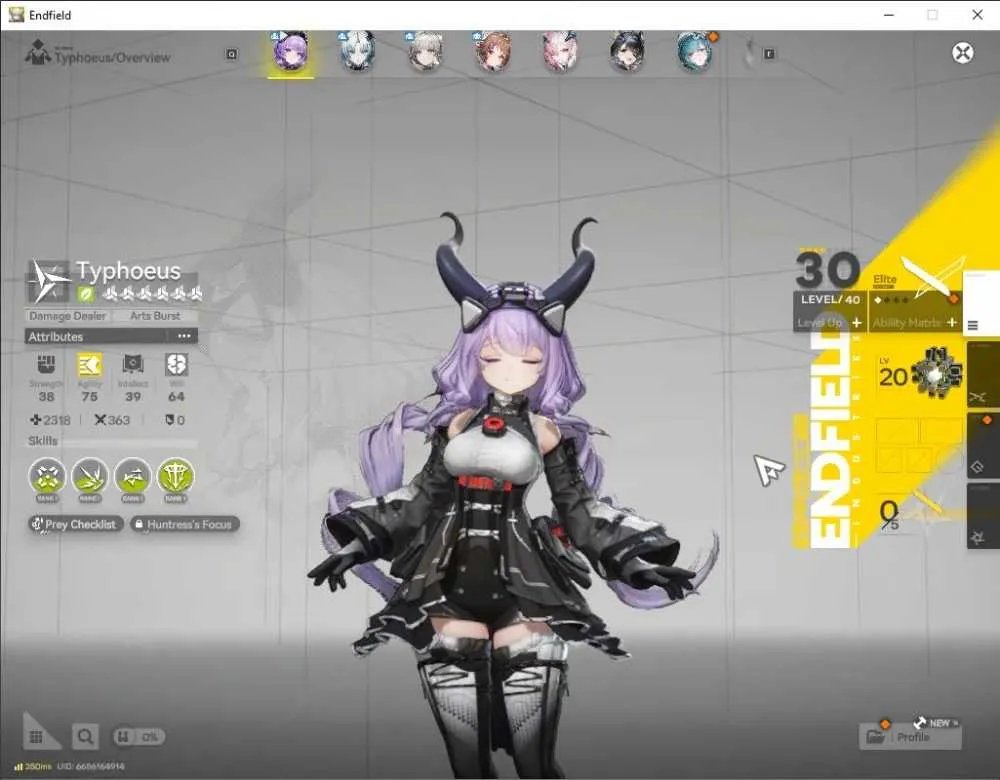The width and height of the screenshot is (1000, 780).
Task: Switch to the silver-haired operator portrait with black headwear
Action: [357, 51]
